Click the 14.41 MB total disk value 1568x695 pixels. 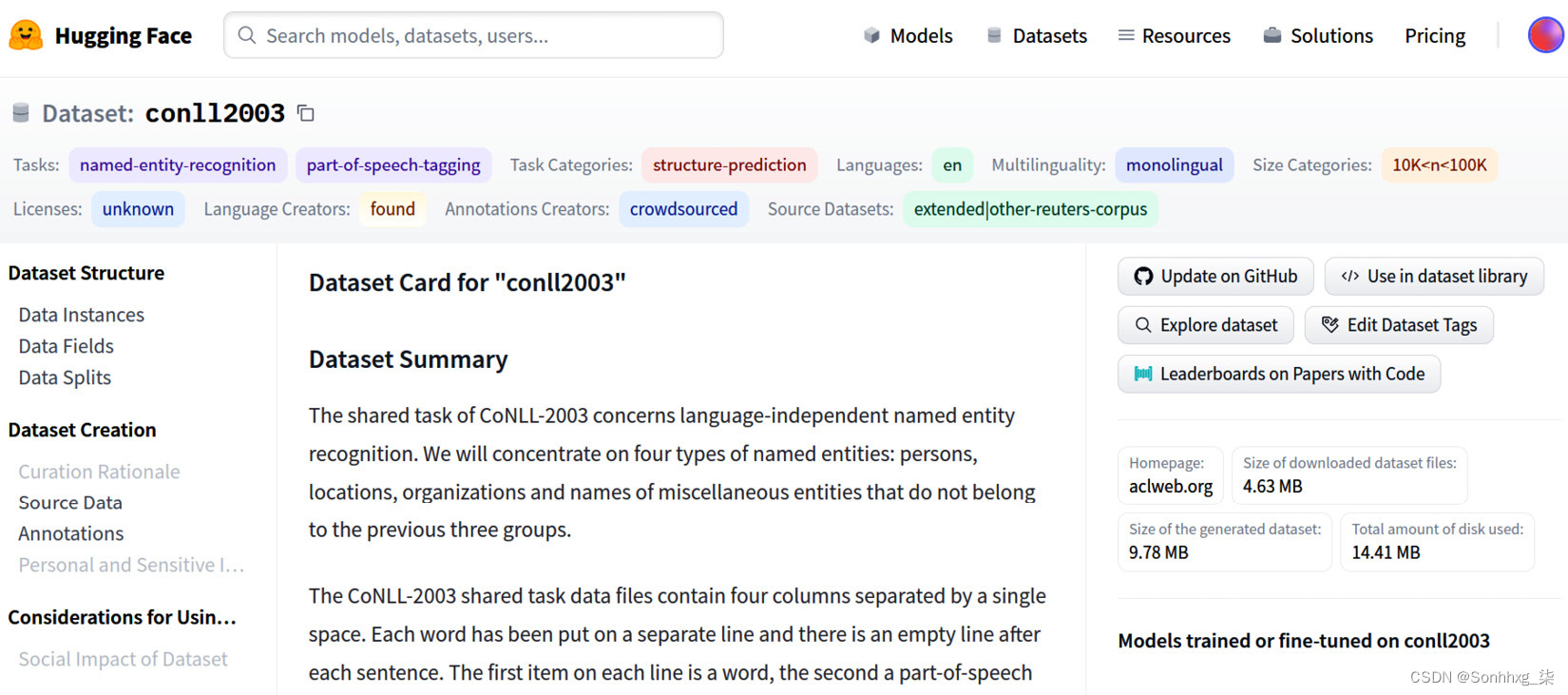click(x=1386, y=552)
